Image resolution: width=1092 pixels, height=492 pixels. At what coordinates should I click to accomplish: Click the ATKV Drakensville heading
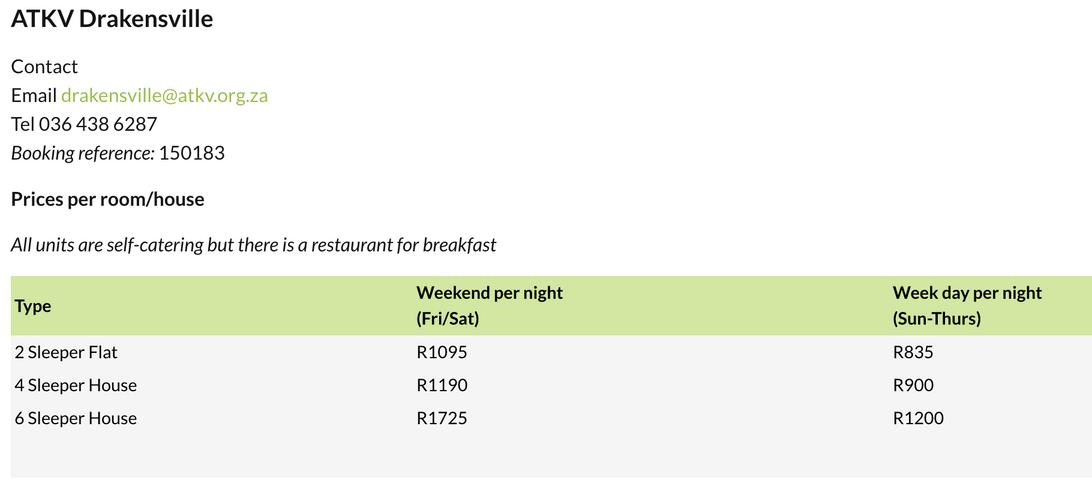112,20
